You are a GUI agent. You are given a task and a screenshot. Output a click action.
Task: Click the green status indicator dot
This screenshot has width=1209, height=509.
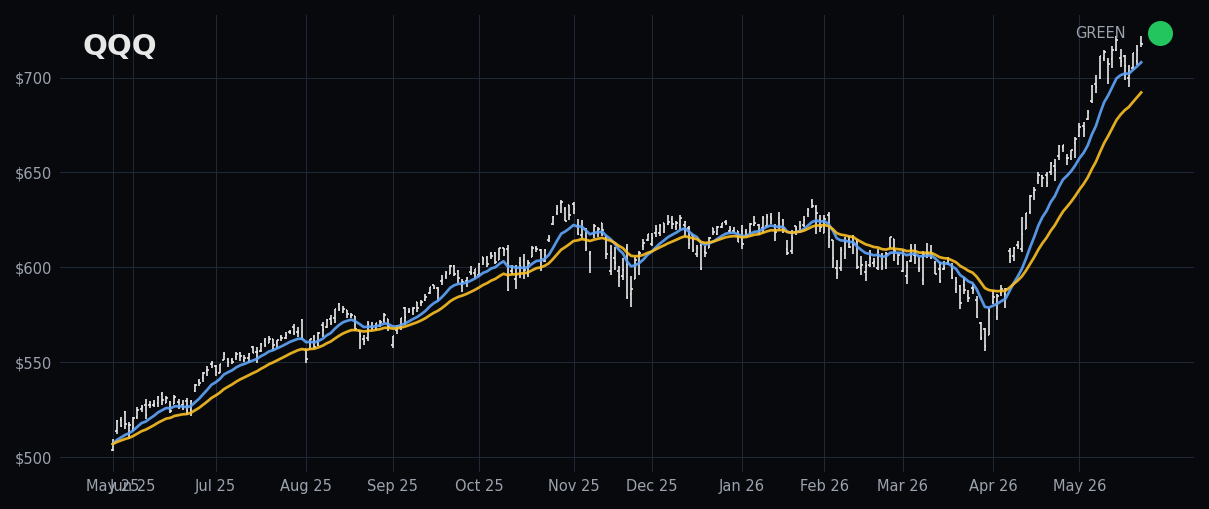pyautogui.click(x=1160, y=33)
